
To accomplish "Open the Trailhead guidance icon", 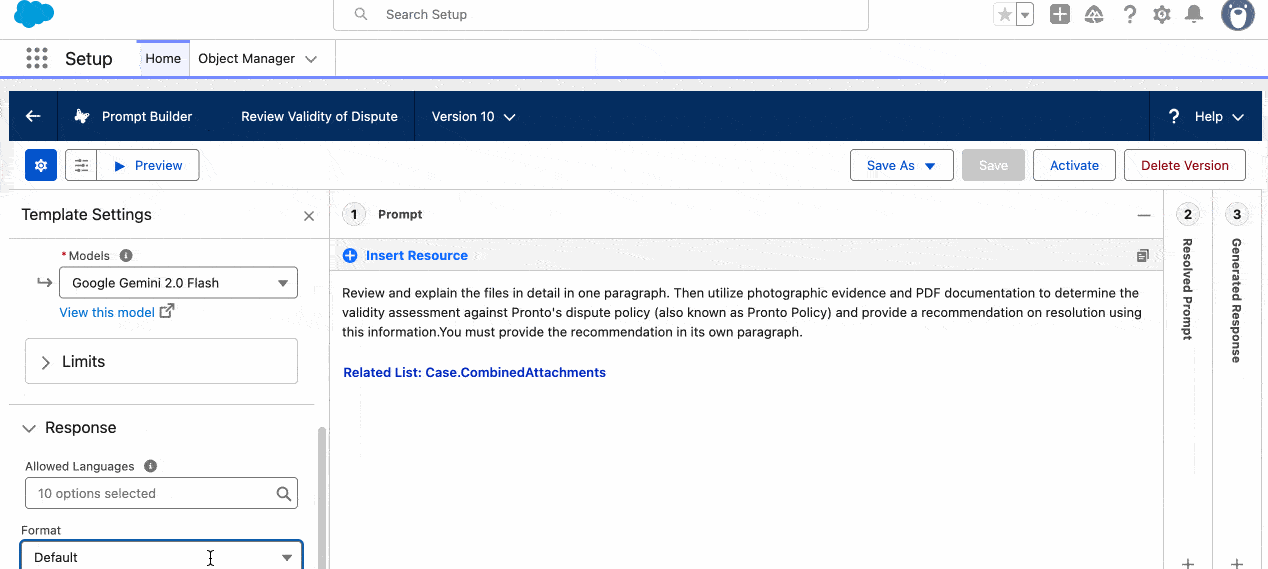I will coord(1094,14).
